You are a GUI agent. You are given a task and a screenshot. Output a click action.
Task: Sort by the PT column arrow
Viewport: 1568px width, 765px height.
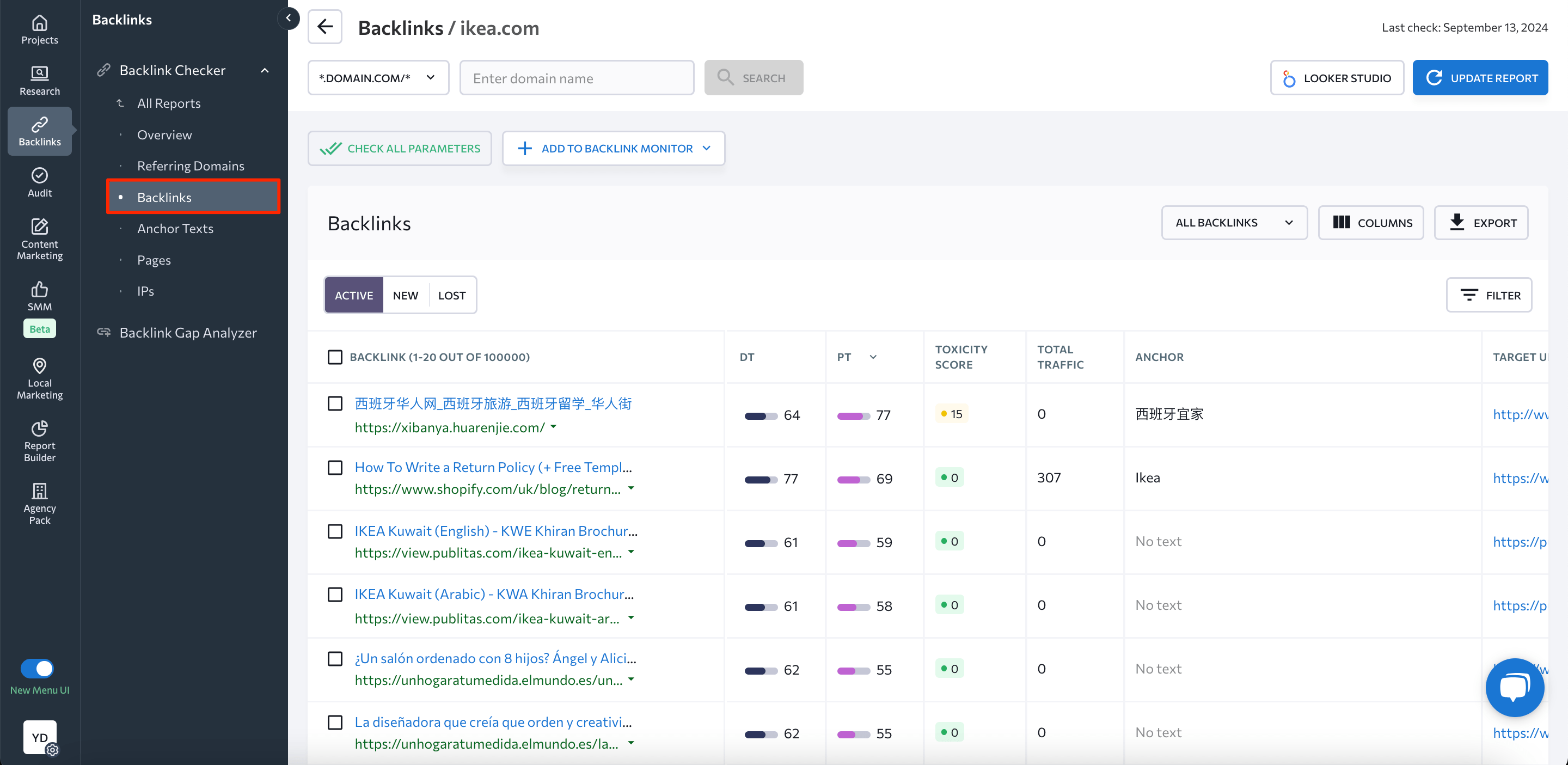click(x=873, y=357)
